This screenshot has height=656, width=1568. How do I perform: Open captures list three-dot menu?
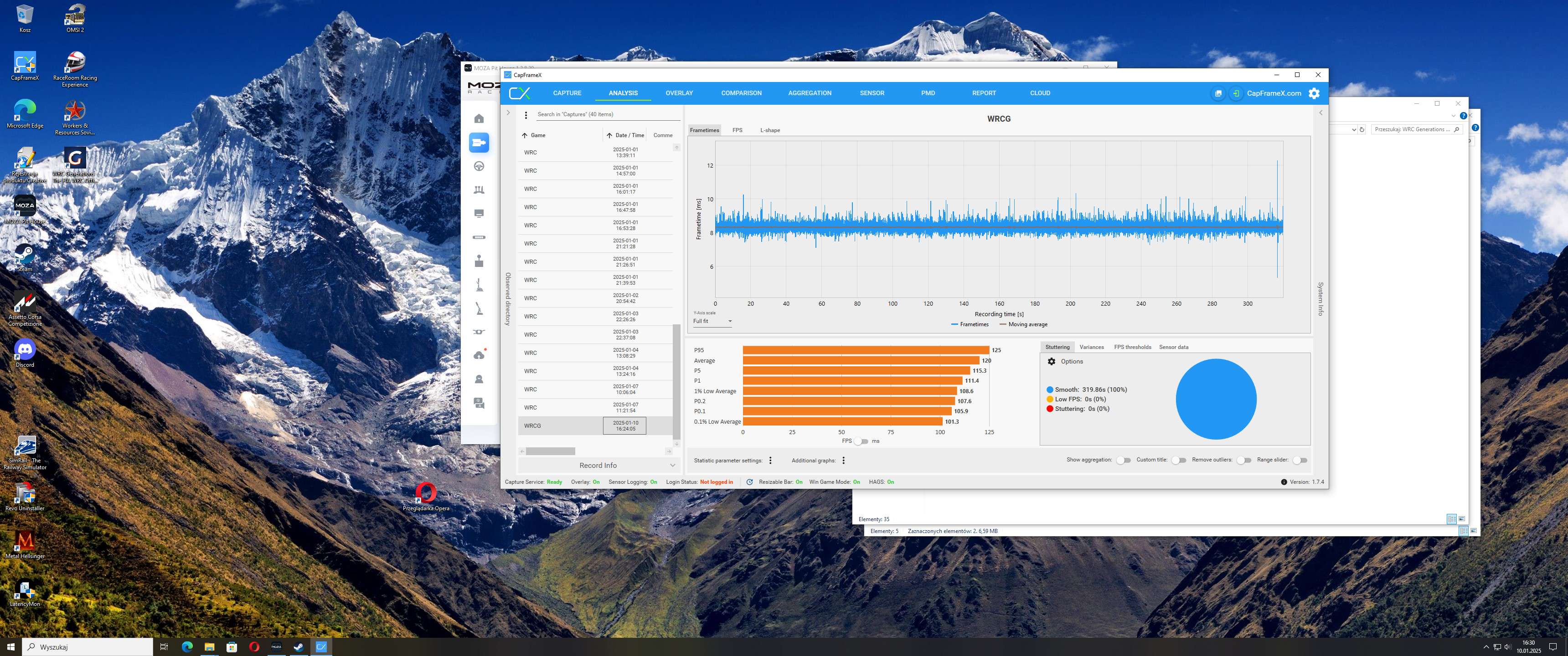click(x=526, y=114)
